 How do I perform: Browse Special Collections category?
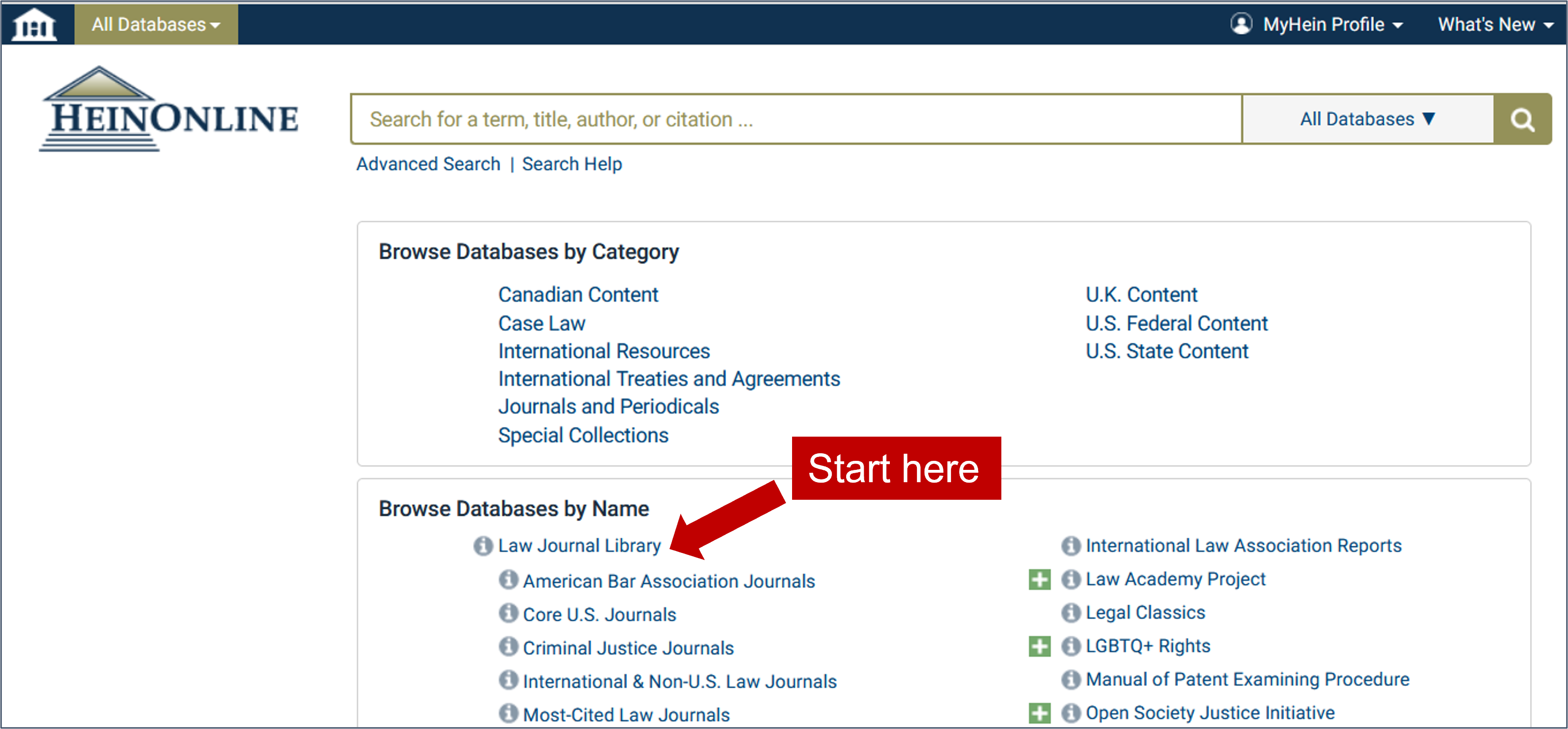click(583, 436)
